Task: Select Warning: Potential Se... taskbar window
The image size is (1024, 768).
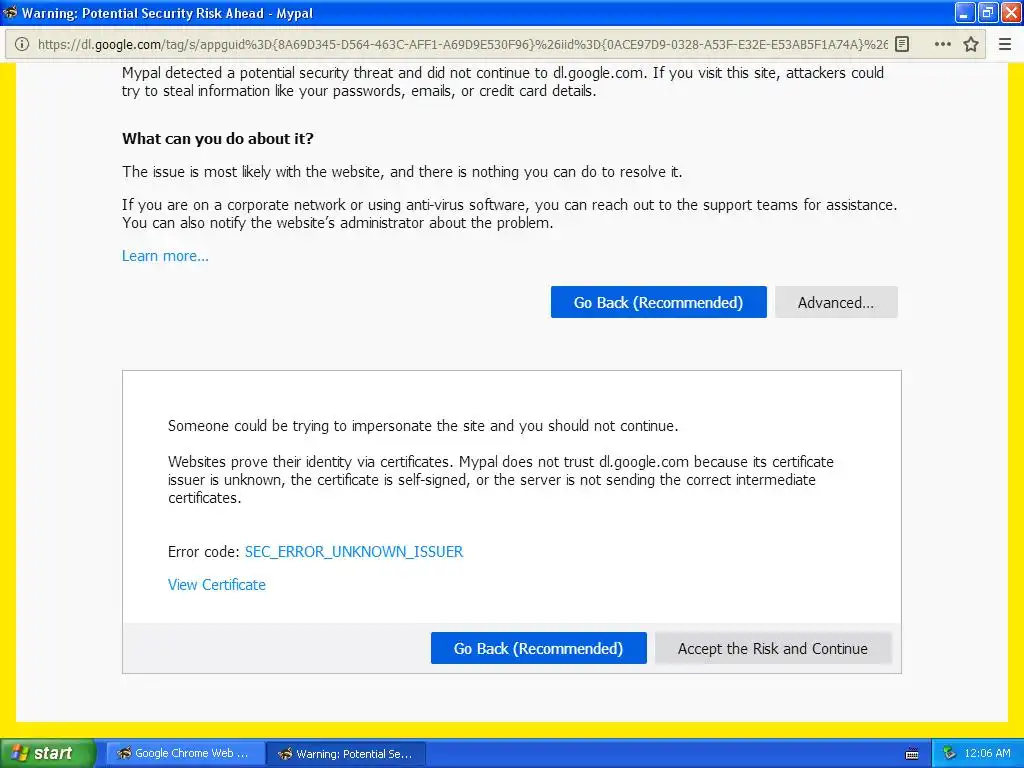Action: click(x=347, y=754)
